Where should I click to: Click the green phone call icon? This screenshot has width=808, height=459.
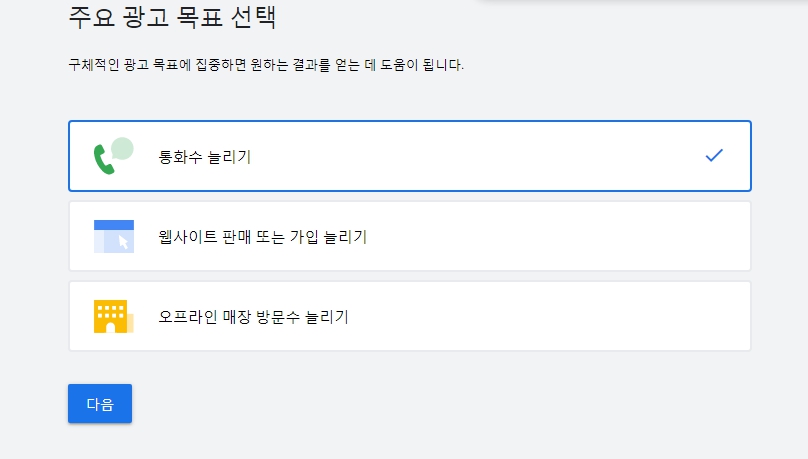click(x=104, y=159)
